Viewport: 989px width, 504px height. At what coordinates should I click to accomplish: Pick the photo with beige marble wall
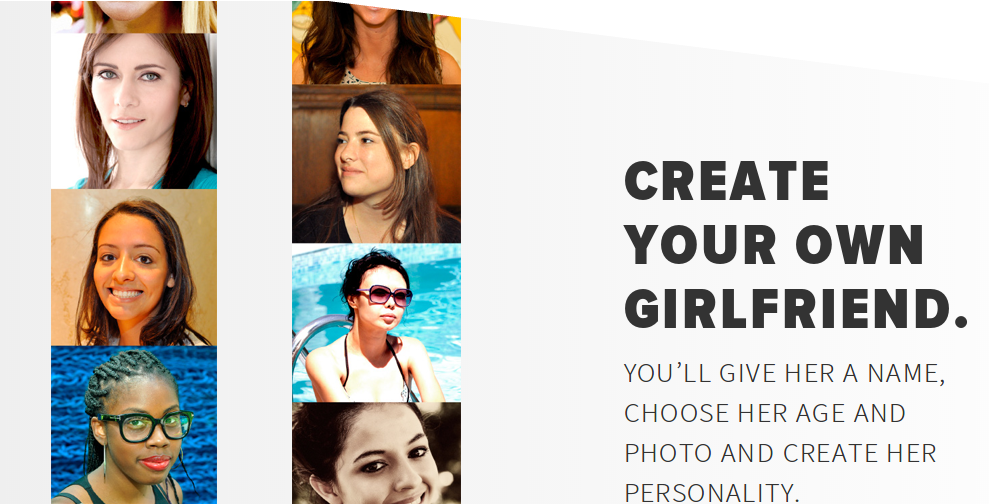(134, 267)
